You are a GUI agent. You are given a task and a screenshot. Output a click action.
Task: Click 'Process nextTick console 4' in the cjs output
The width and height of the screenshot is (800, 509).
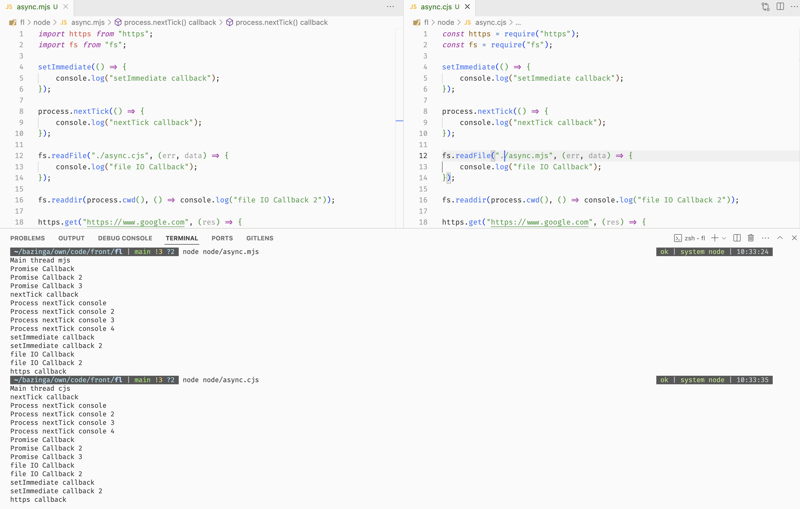point(62,431)
